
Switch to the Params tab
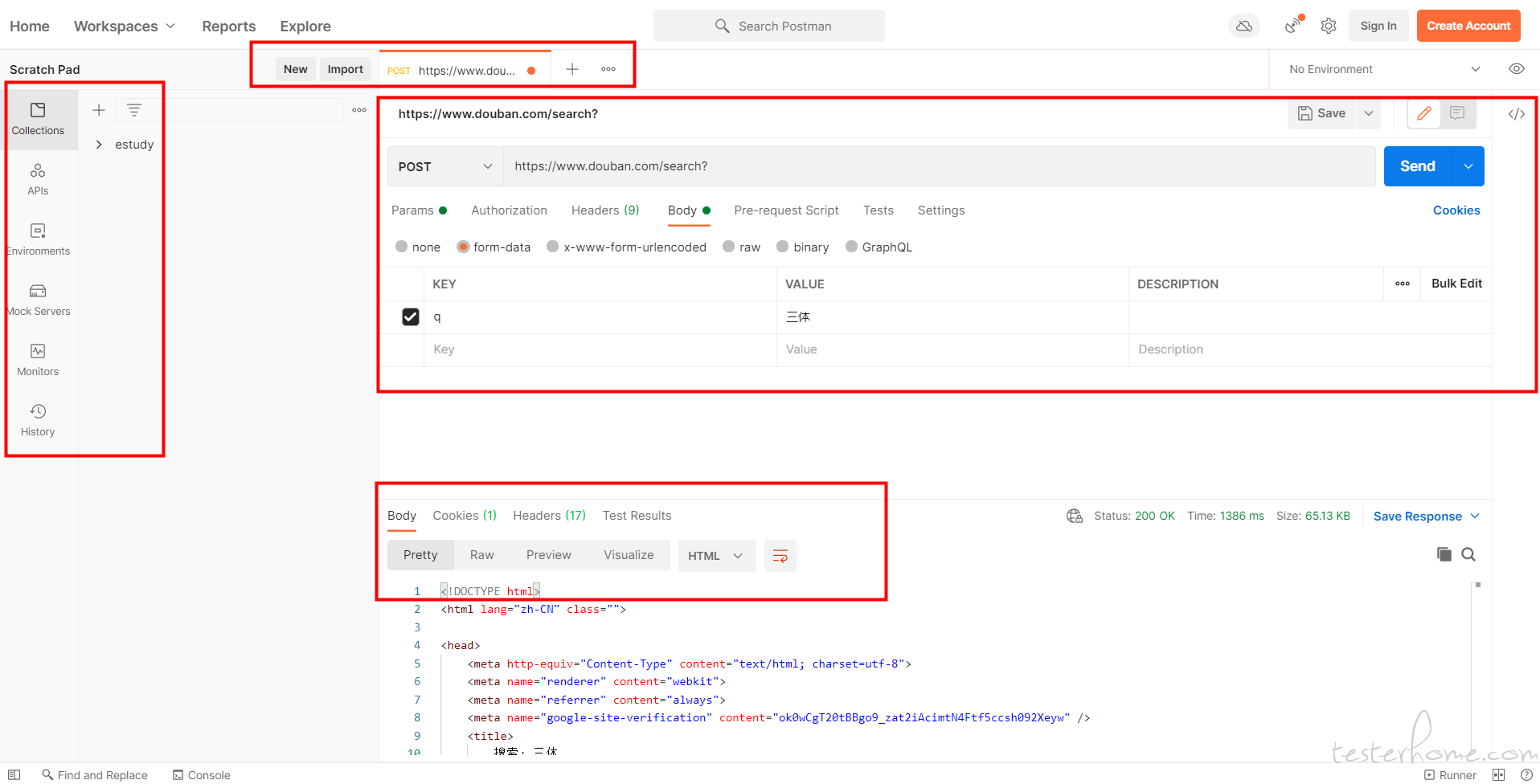[x=419, y=210]
